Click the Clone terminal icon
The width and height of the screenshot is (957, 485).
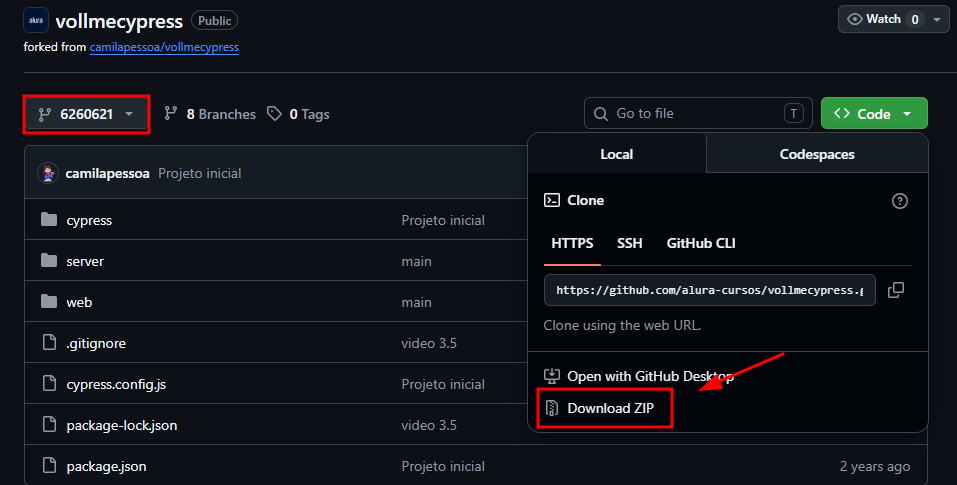pyautogui.click(x=552, y=200)
